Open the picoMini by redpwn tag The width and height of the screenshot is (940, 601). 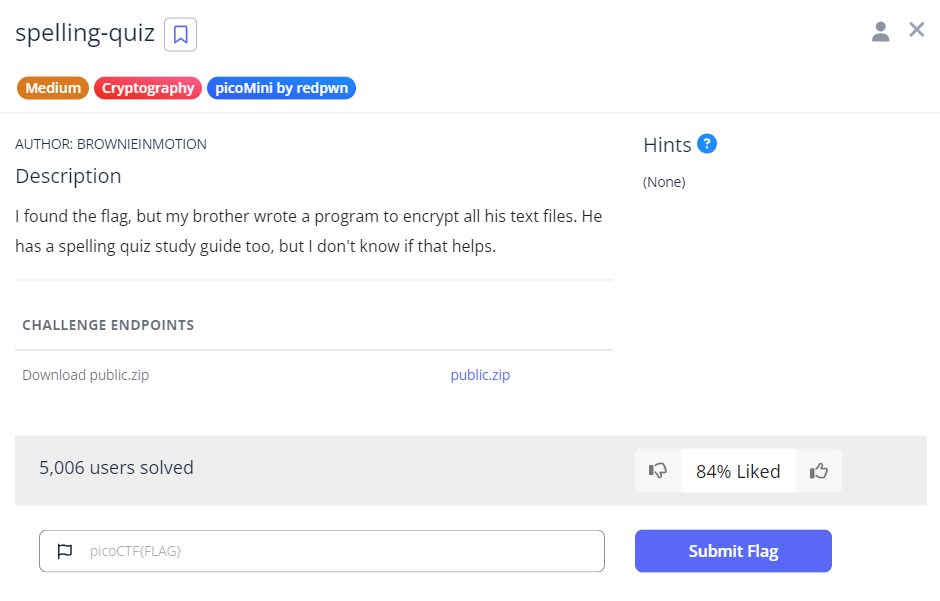pyautogui.click(x=281, y=88)
